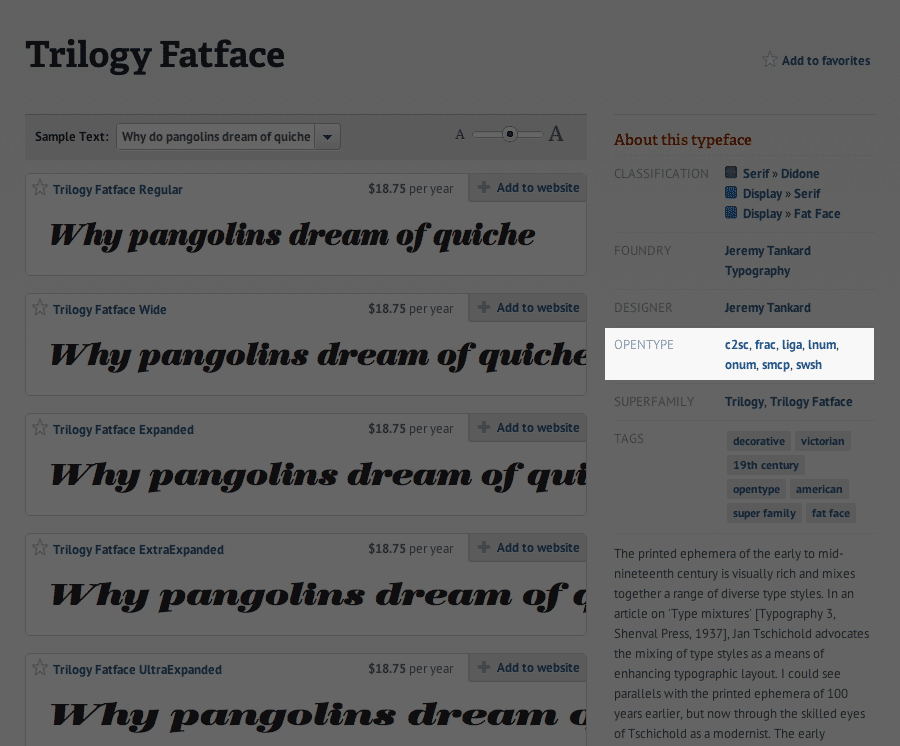
Task: Star Trilogy Fatface Regular as favorite
Action: 40,188
